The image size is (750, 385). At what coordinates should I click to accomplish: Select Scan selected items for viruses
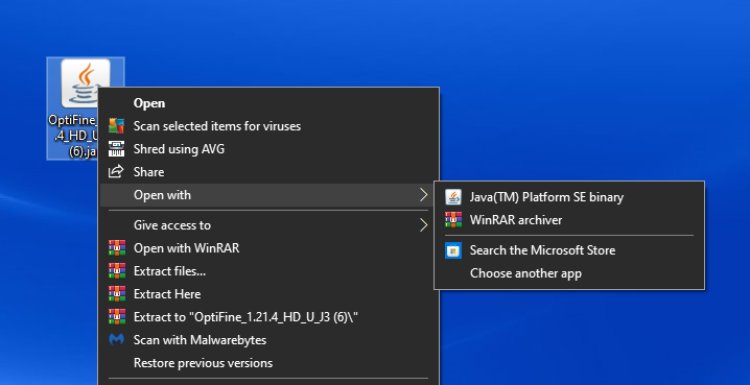click(x=269, y=126)
